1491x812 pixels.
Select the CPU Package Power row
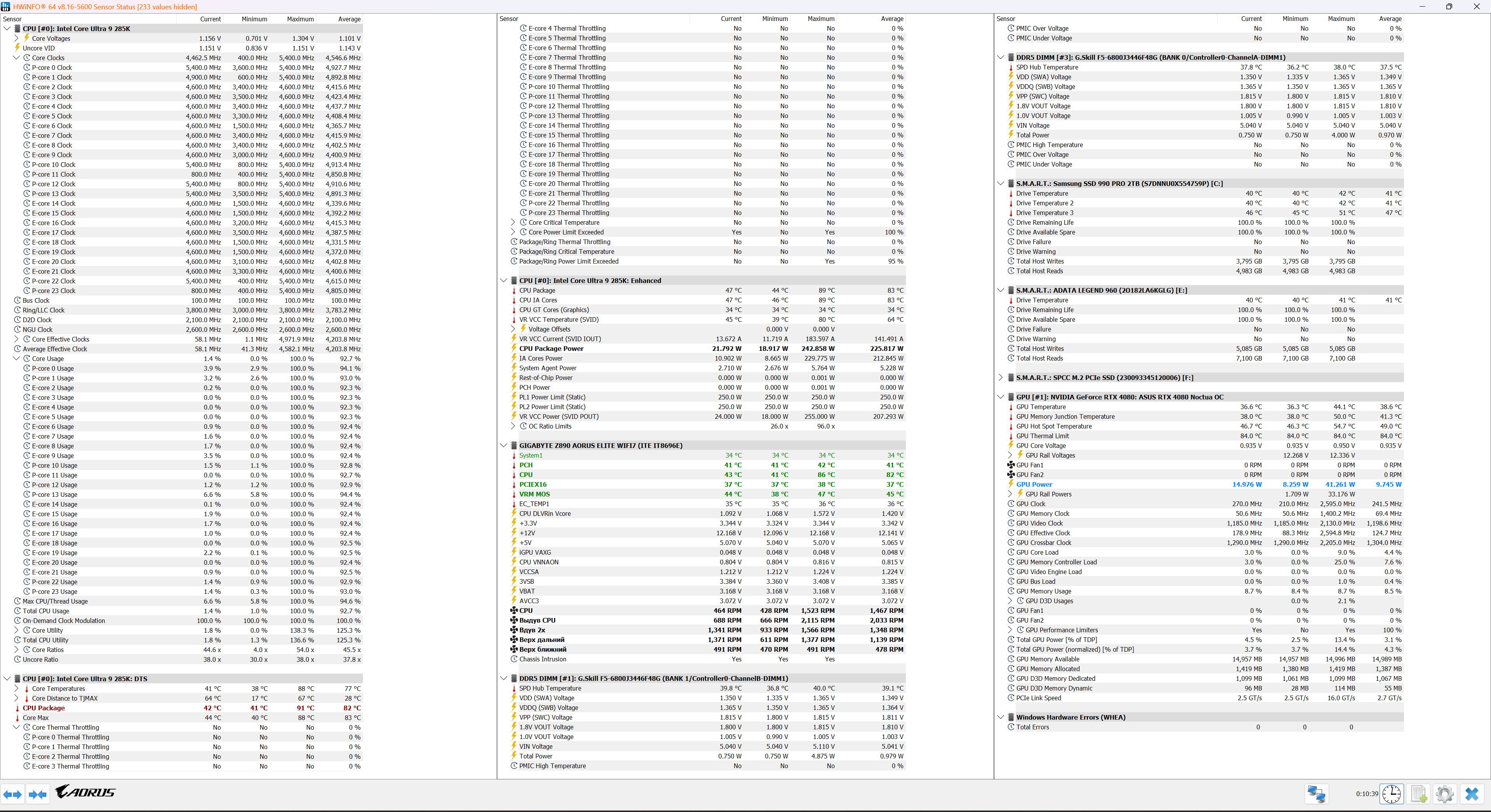point(551,349)
